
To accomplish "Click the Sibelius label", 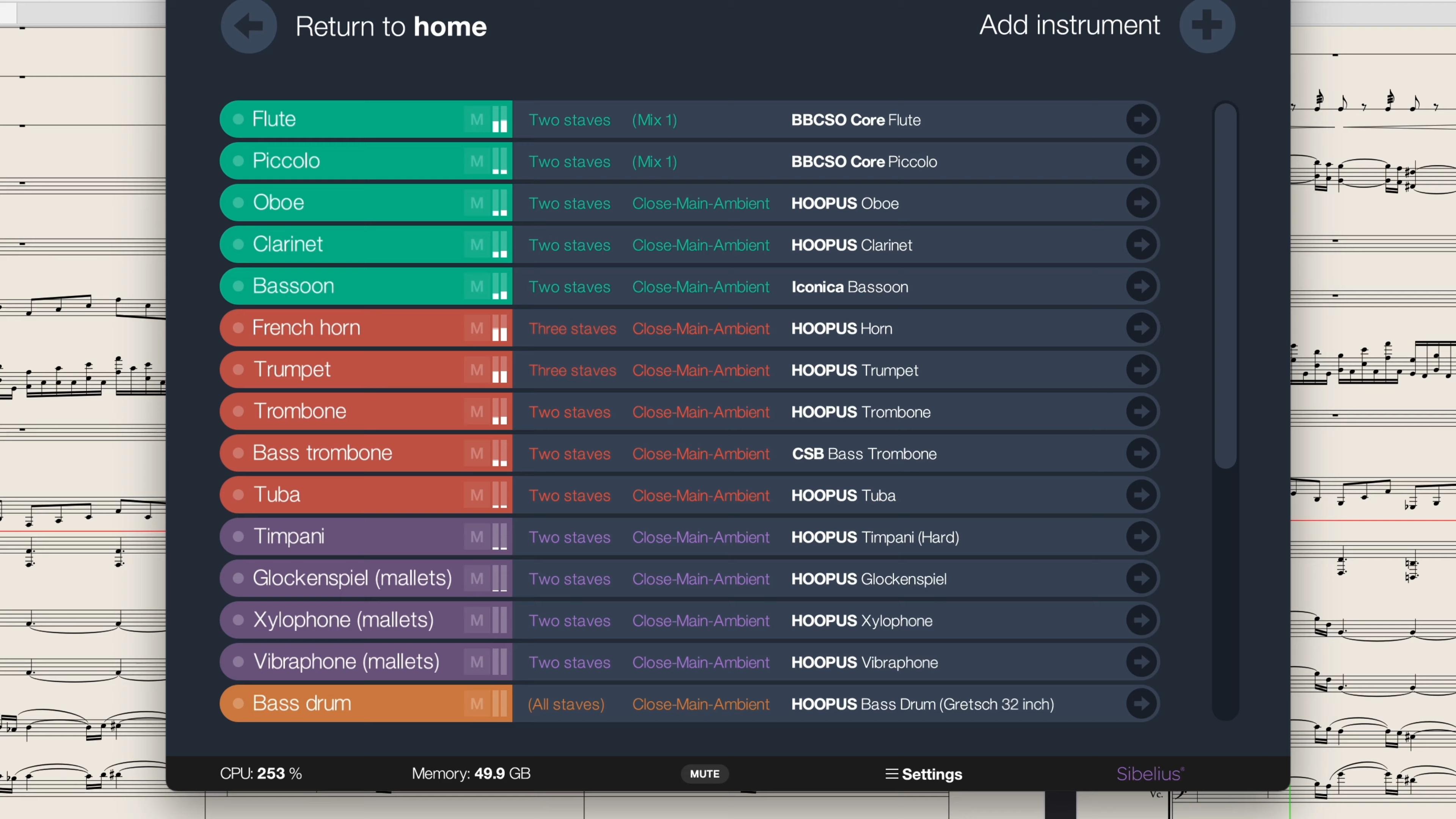I will tap(1150, 773).
